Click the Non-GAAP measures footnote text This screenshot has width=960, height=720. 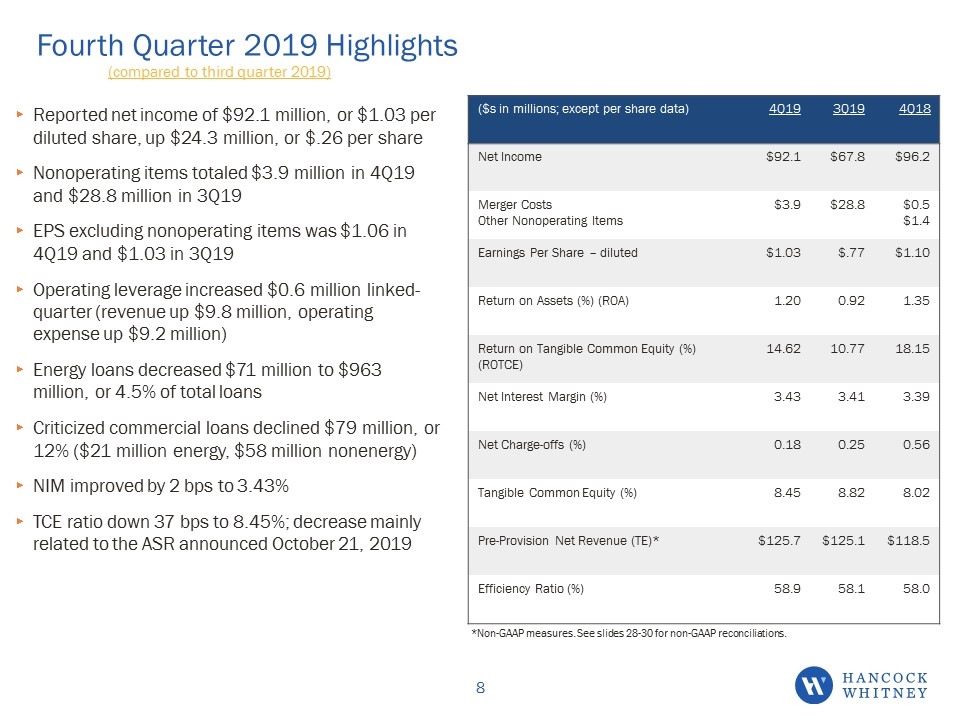(x=629, y=633)
